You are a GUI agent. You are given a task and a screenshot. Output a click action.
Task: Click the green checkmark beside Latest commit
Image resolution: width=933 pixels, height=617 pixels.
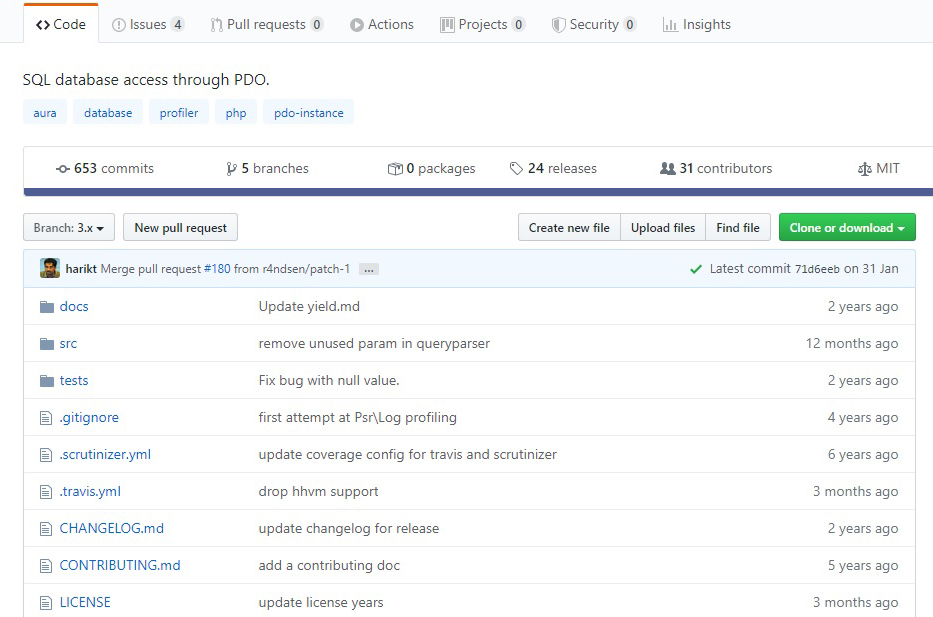pos(697,268)
